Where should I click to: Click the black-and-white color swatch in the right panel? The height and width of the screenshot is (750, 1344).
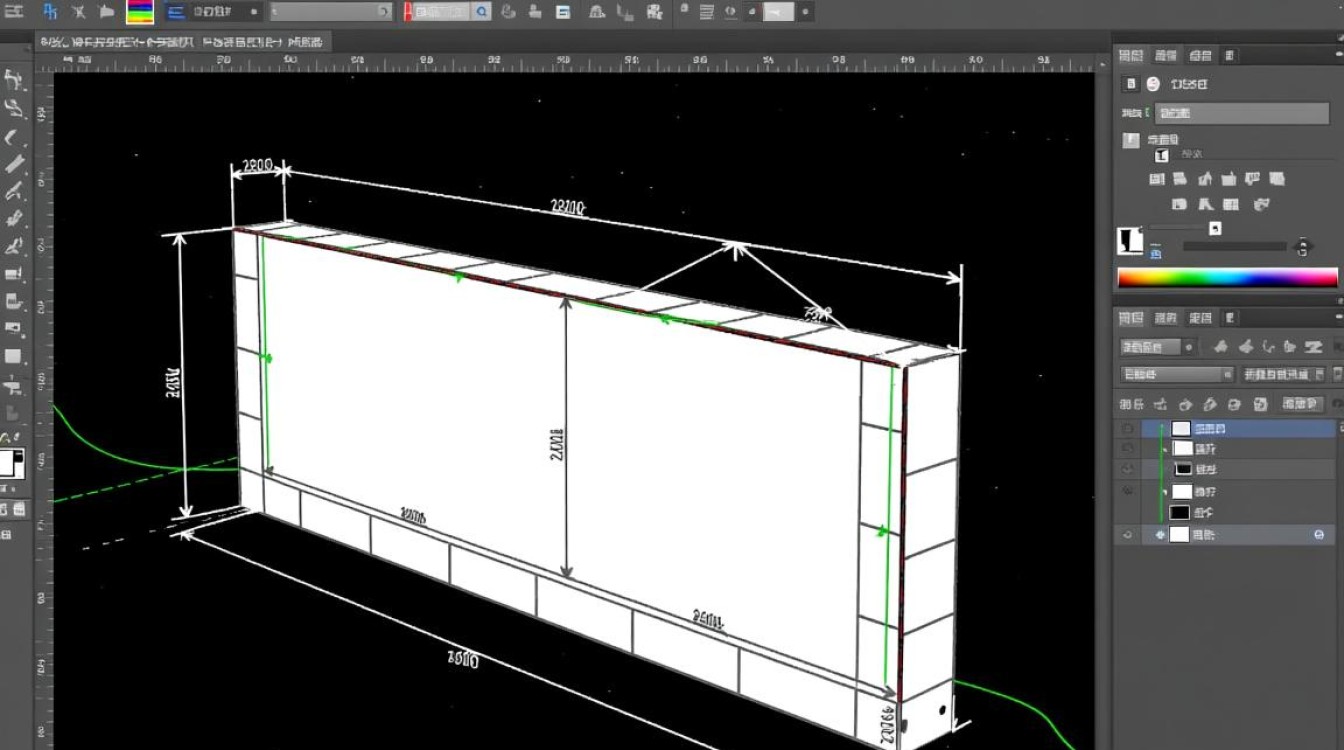coord(1130,240)
